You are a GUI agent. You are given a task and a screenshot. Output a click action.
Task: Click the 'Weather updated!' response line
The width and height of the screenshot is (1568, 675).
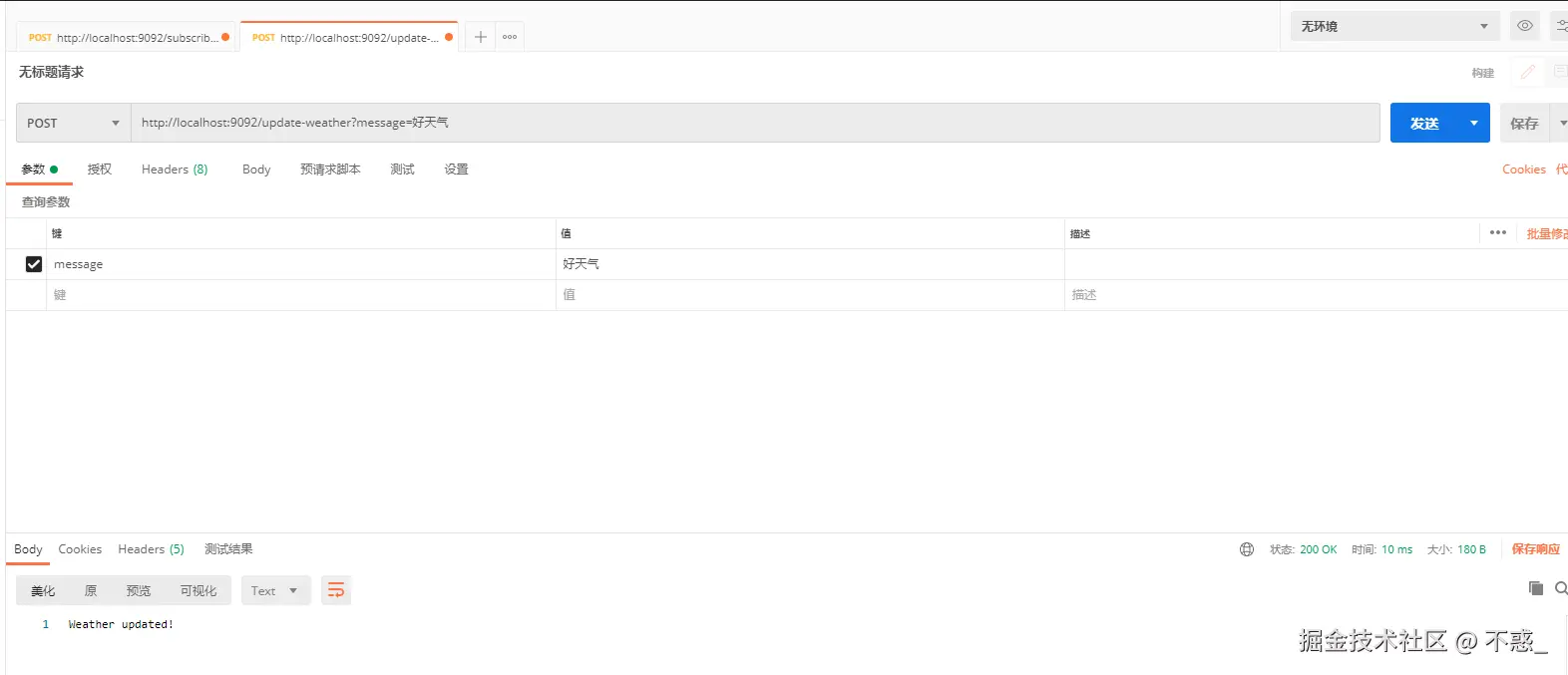click(x=121, y=624)
